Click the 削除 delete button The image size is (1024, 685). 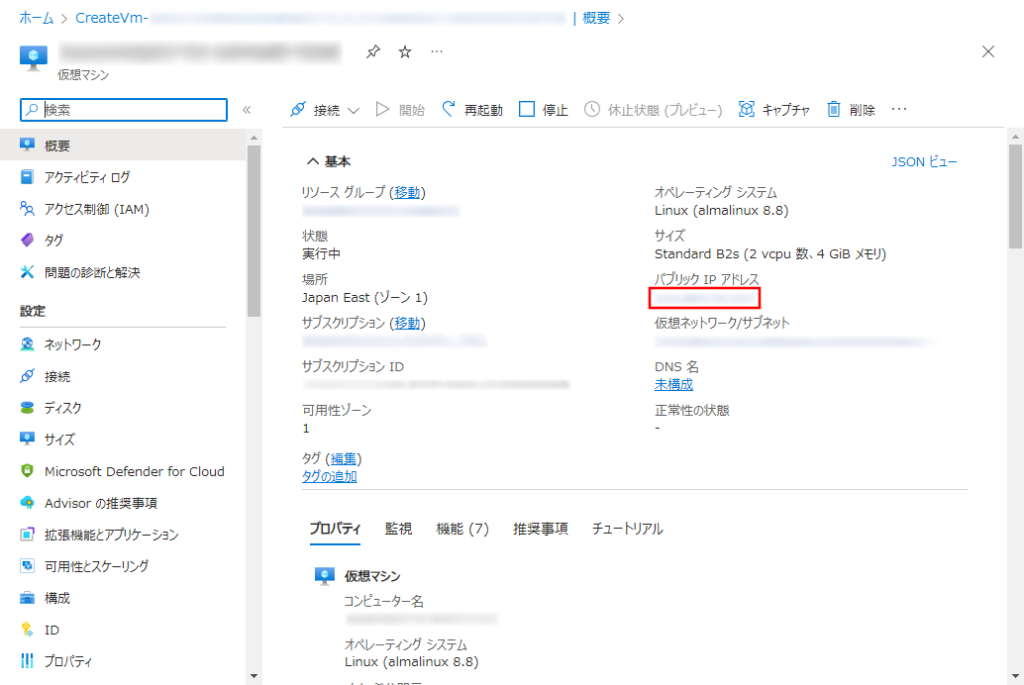(x=851, y=110)
